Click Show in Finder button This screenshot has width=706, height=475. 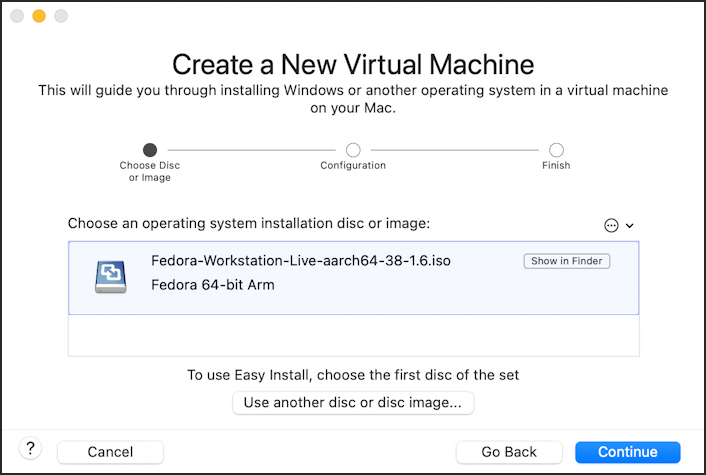(566, 261)
